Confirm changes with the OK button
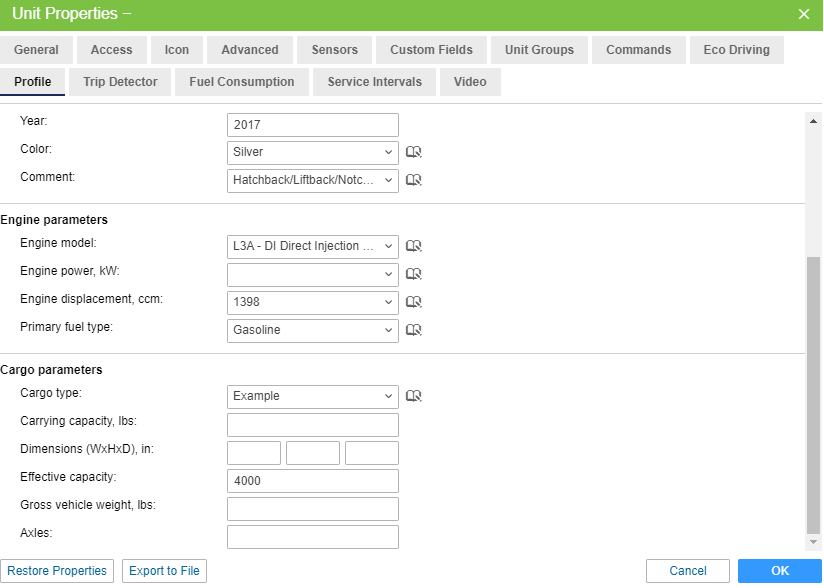This screenshot has height=588, width=824. 779,571
